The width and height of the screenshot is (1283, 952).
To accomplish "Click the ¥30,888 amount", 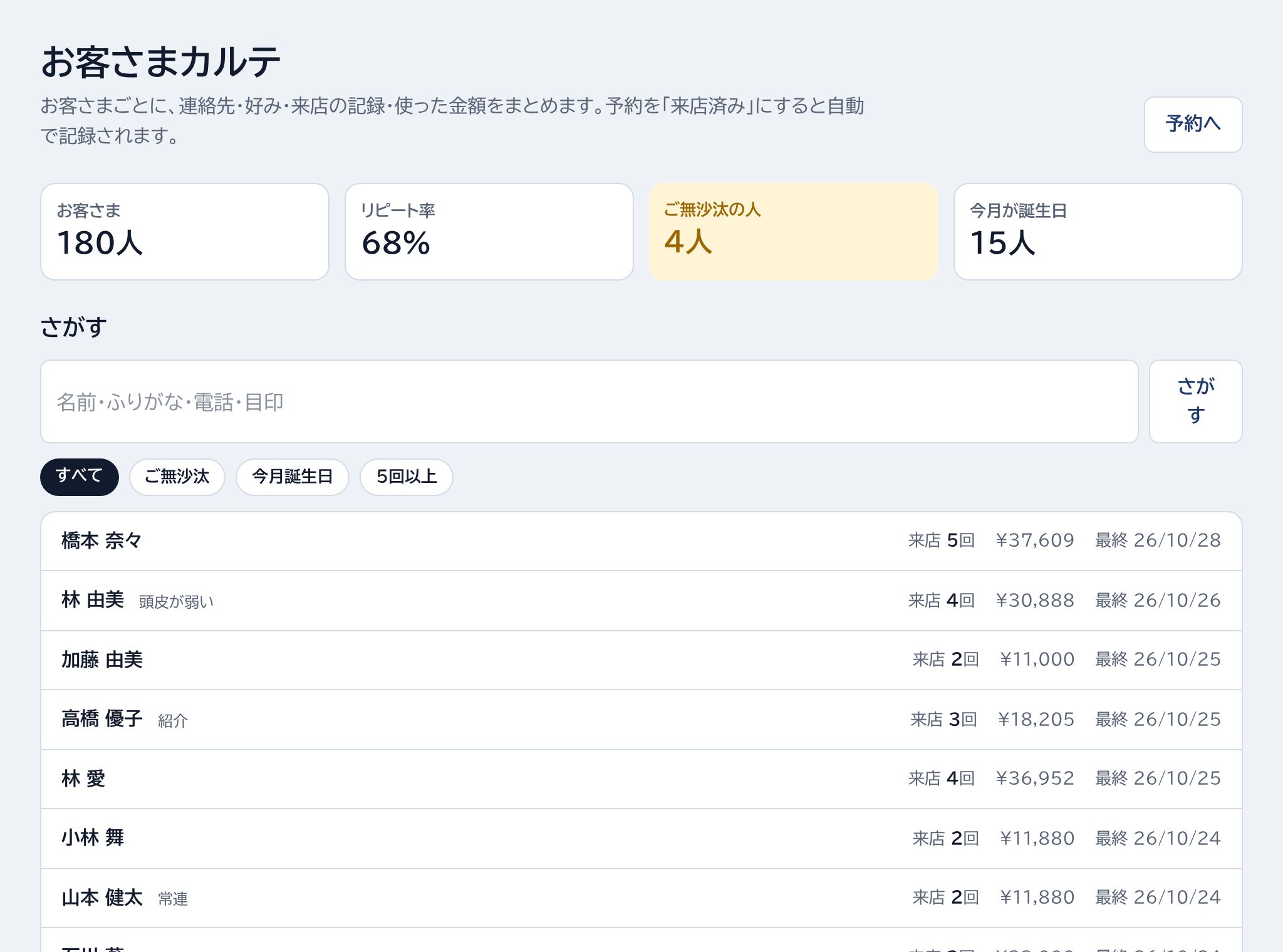I will (x=1035, y=601).
